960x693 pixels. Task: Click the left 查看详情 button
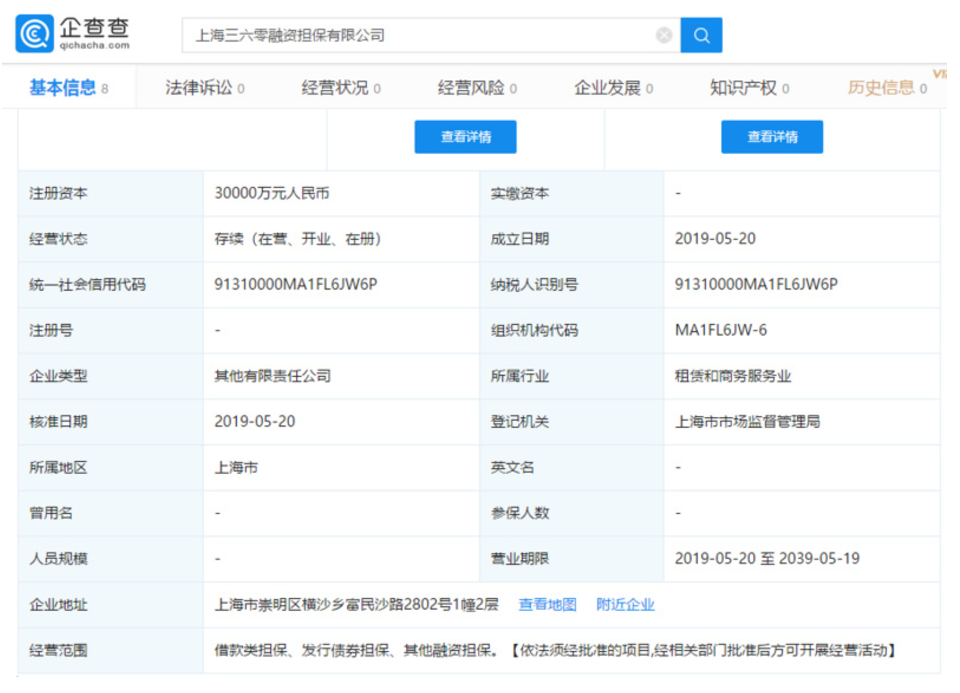tap(465, 137)
